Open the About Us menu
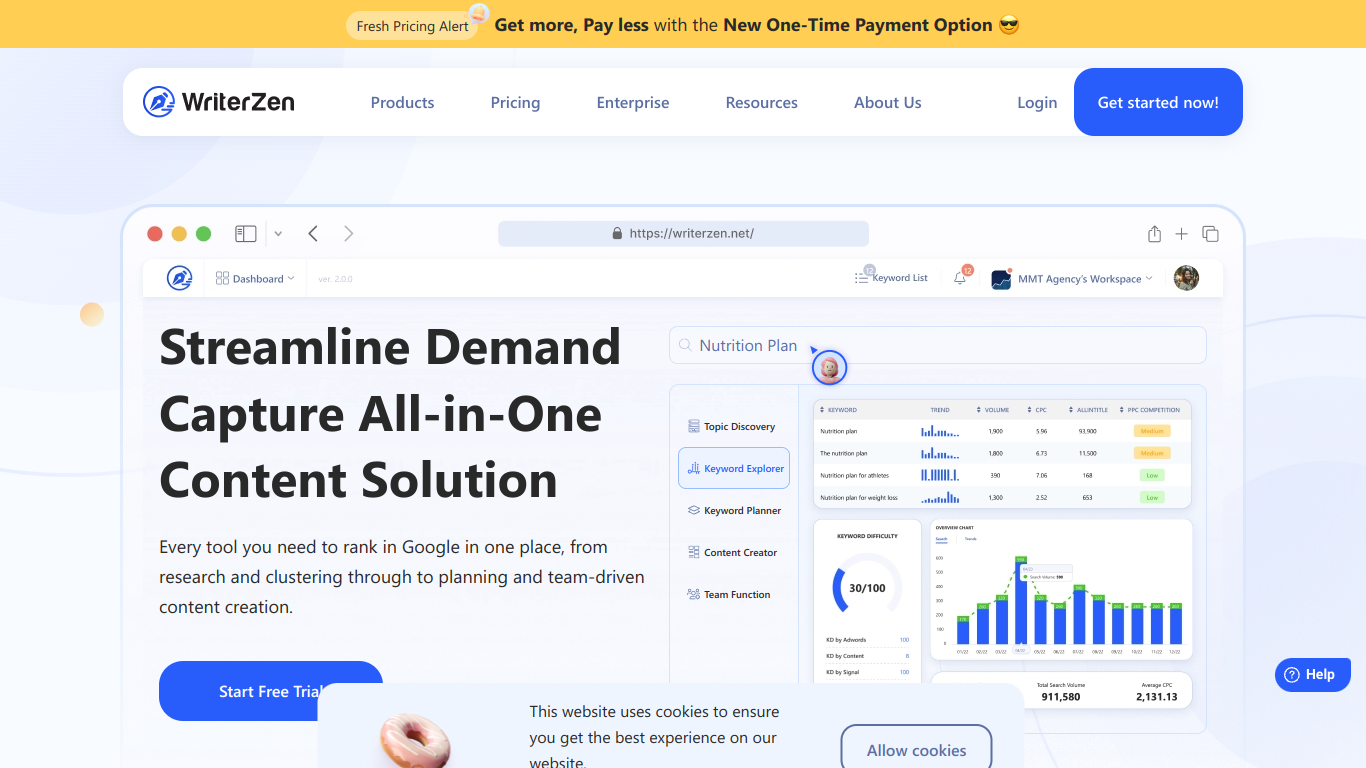1366x768 pixels. pos(888,102)
